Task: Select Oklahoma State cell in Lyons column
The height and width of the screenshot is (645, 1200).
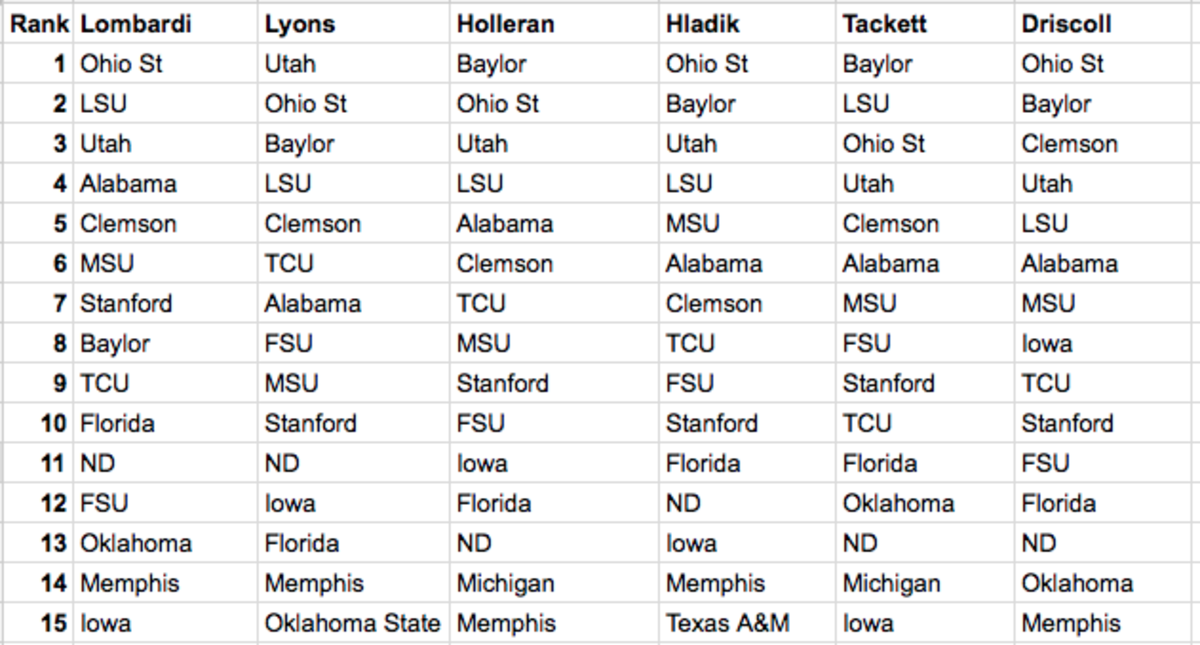Action: pos(354,623)
